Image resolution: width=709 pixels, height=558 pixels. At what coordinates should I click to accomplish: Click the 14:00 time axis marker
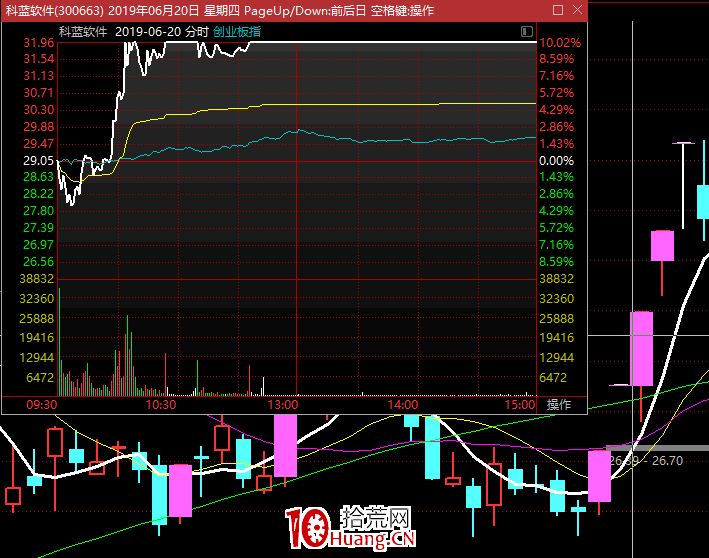(x=403, y=404)
